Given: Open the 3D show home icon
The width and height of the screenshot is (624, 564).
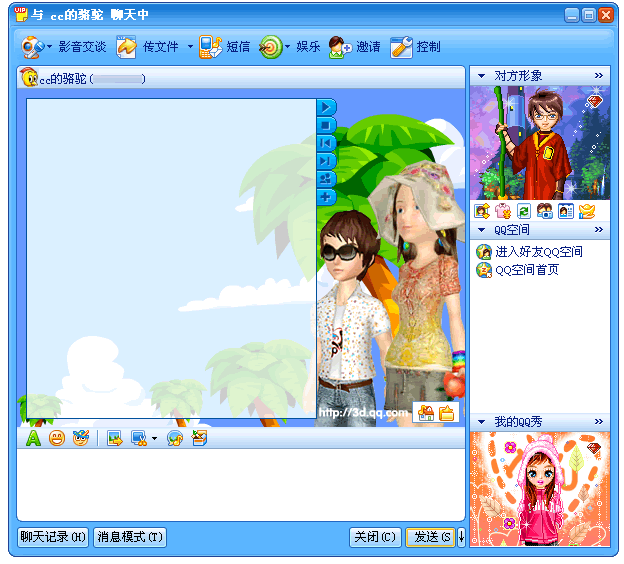Looking at the screenshot, I should (x=426, y=413).
